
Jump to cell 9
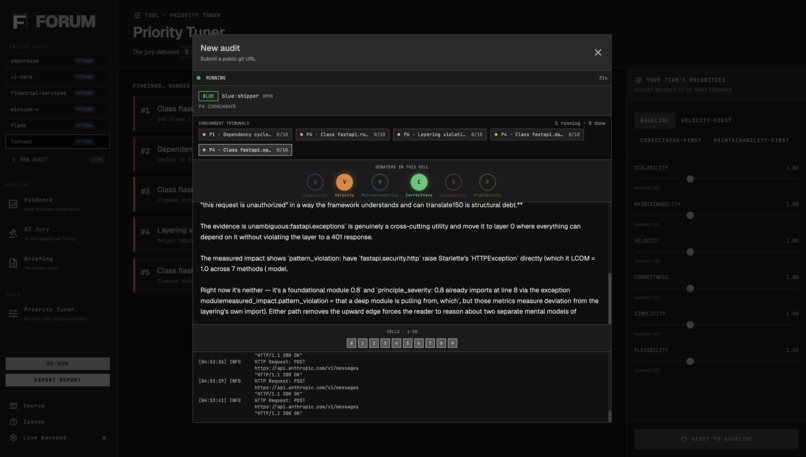(x=452, y=343)
